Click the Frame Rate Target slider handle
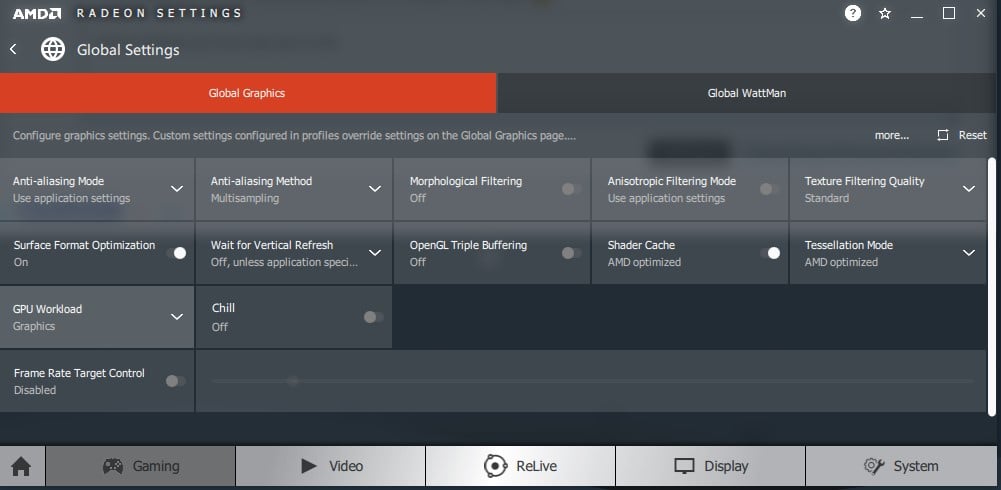 click(x=292, y=381)
